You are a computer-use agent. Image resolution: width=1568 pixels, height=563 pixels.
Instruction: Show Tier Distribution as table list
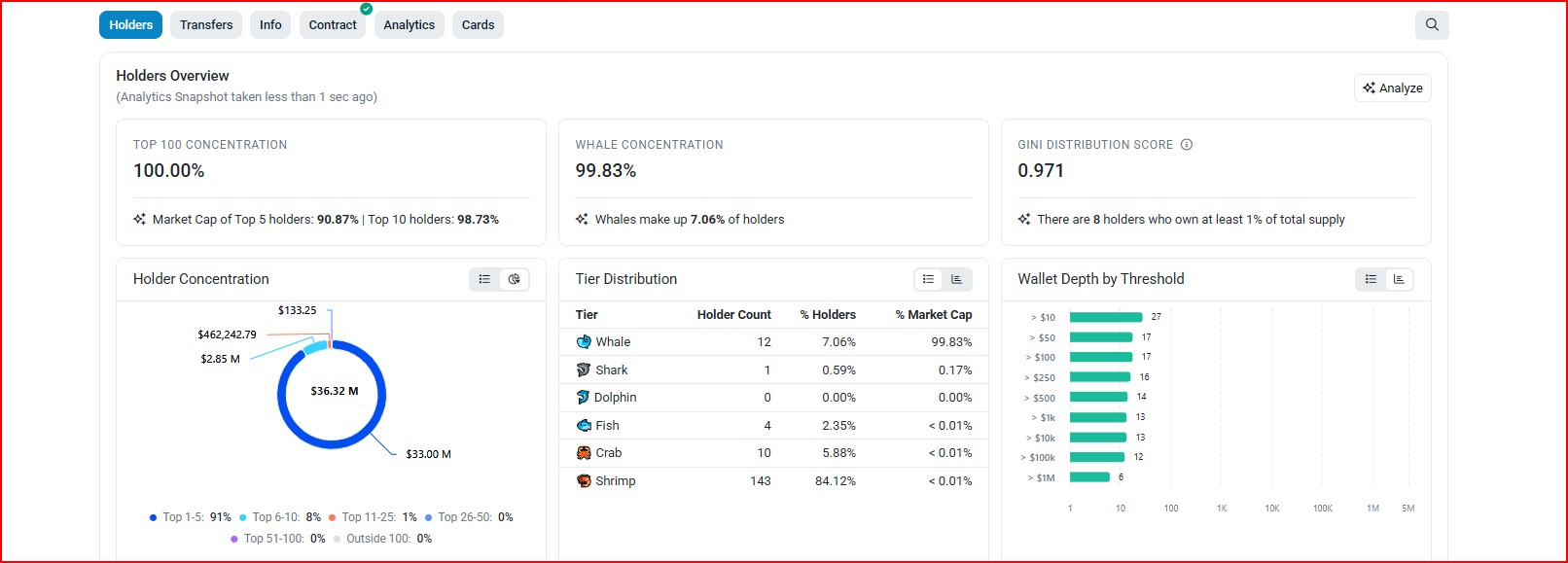pyautogui.click(x=929, y=279)
